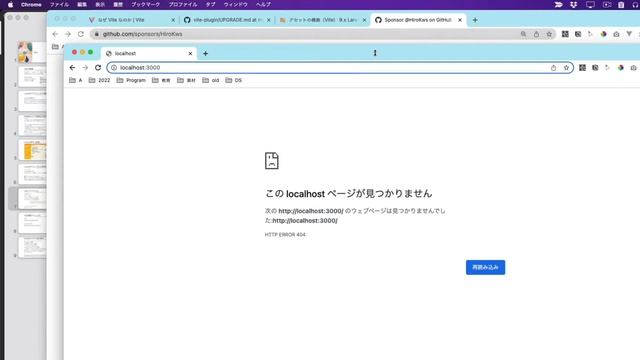Open QR-style extension in GitHub window toolbar
The height and width of the screenshot is (360, 640).
tap(565, 34)
